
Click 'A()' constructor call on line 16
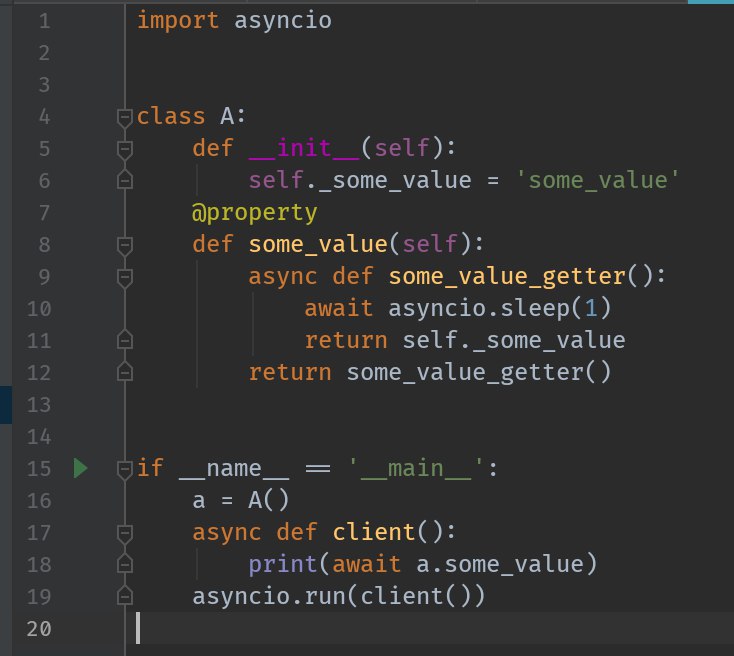[268, 501]
